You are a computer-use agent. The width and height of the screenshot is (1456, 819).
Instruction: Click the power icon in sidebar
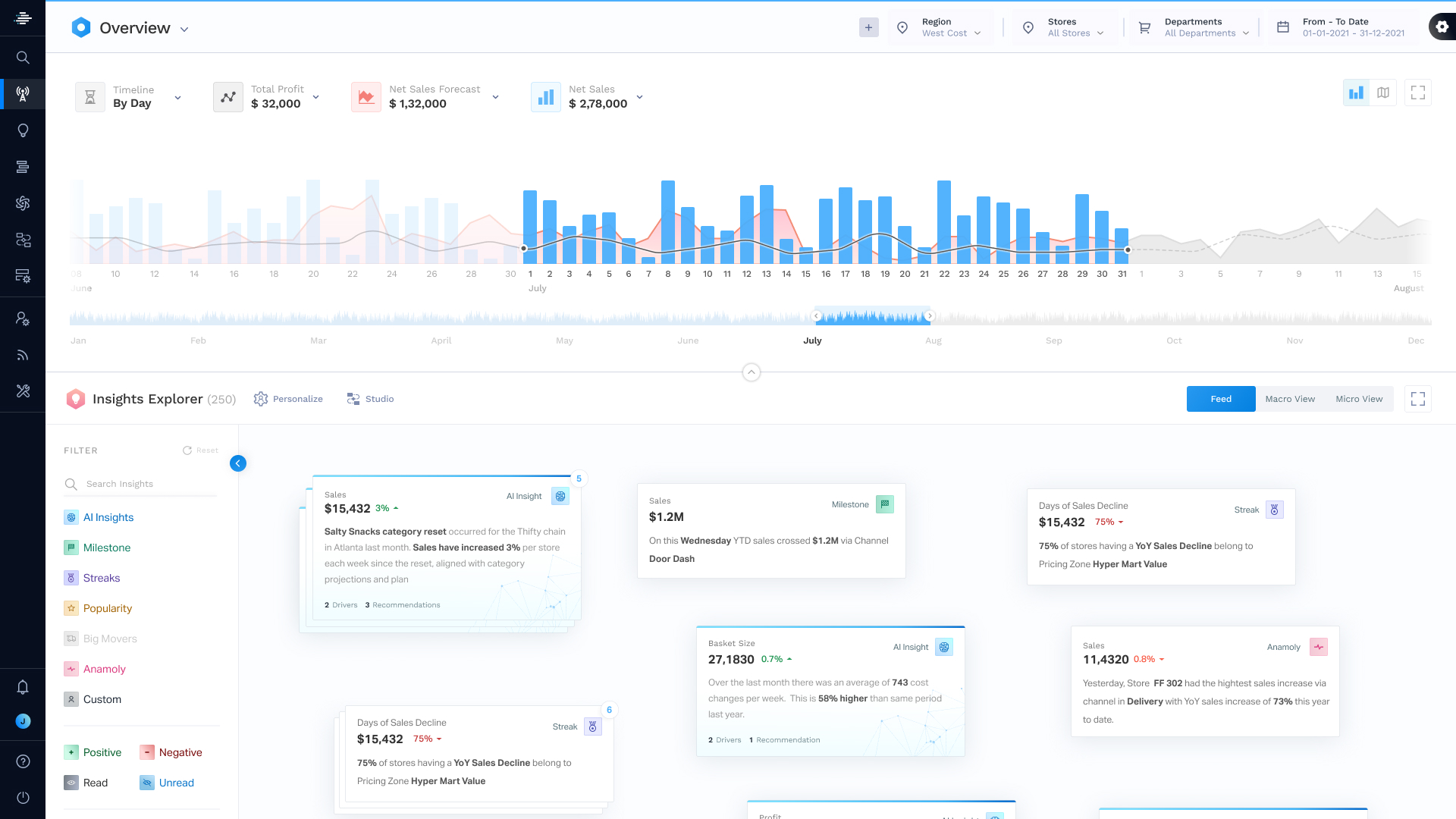click(x=23, y=798)
